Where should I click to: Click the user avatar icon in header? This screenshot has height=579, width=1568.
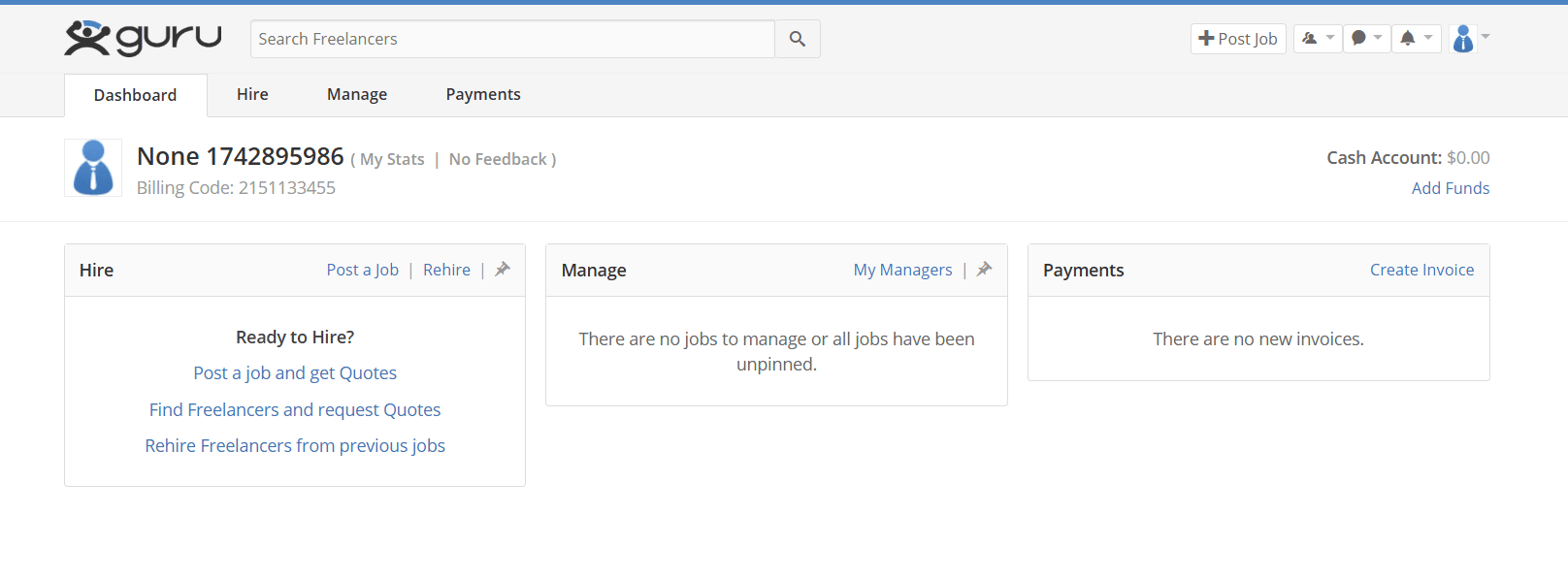pyautogui.click(x=1463, y=39)
